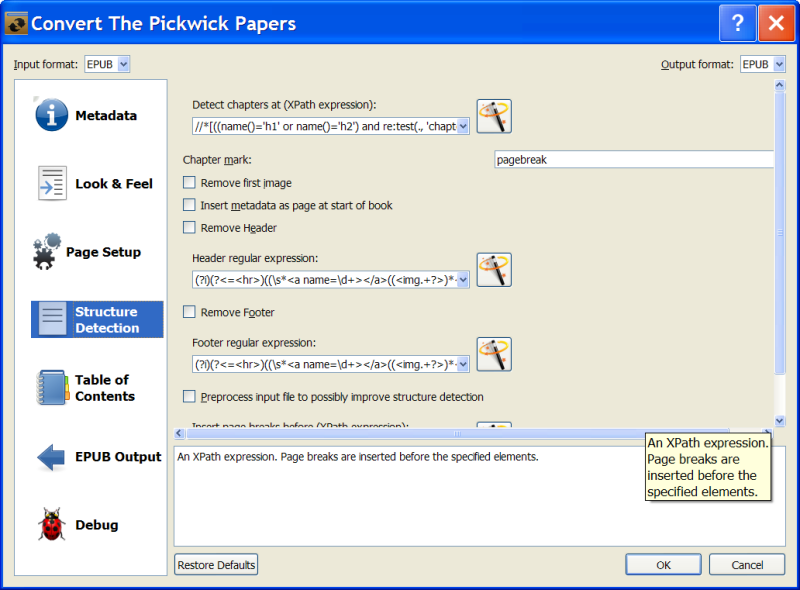The image size is (800, 590).
Task: Click the "Detect chapters at (XPath expression):" label
Action: pos(284,105)
